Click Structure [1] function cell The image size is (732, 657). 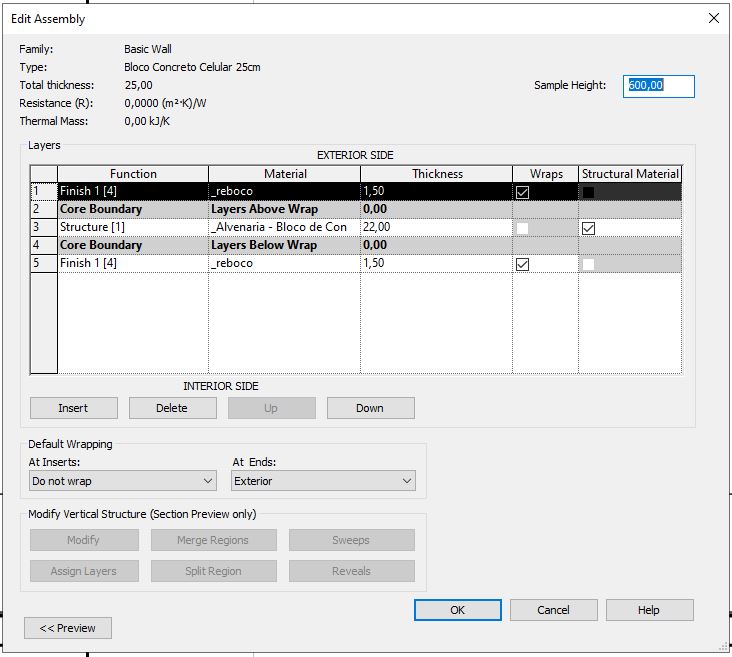click(133, 227)
